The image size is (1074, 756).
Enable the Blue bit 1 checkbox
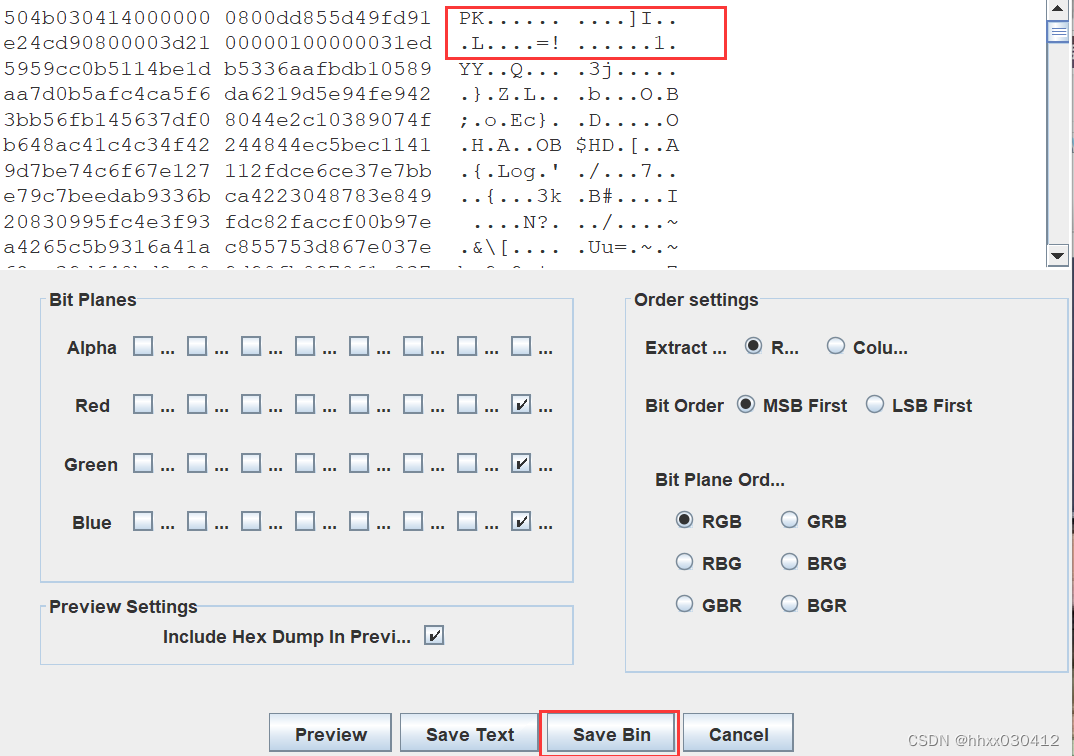point(467,522)
